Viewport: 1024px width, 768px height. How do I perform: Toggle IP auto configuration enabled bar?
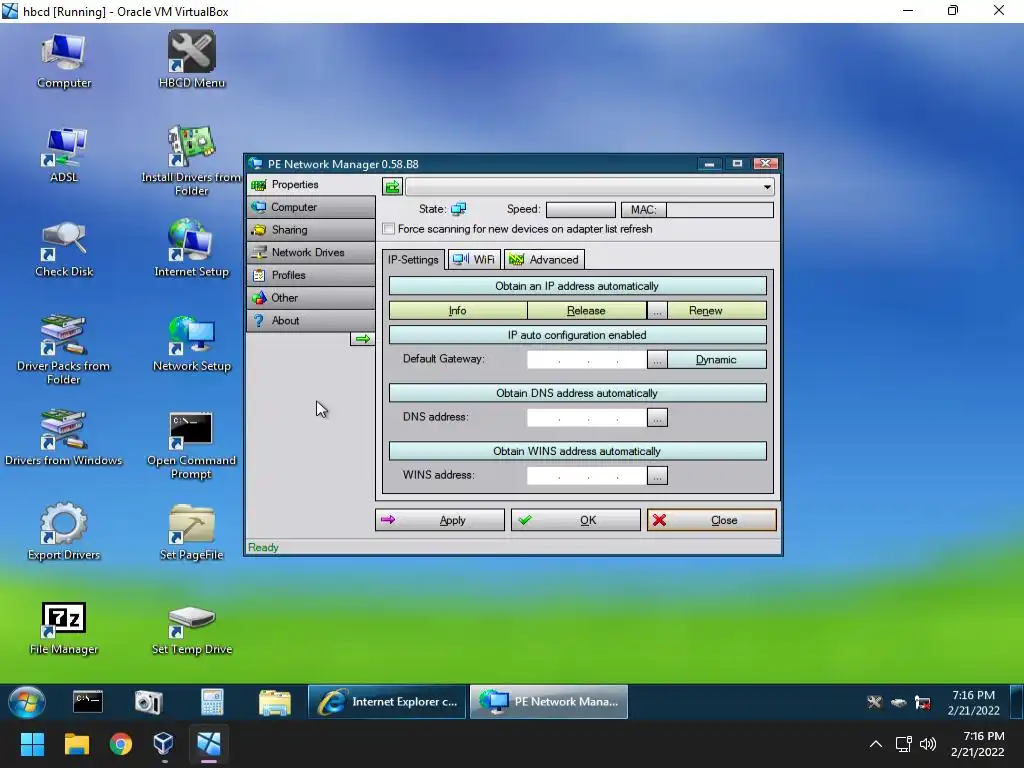coord(577,335)
